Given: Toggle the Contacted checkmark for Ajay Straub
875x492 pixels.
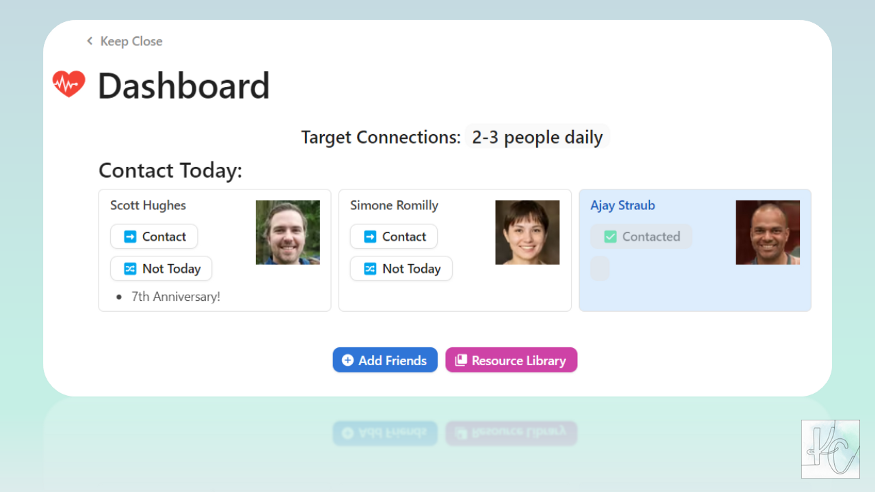Looking at the screenshot, I should pyautogui.click(x=610, y=237).
